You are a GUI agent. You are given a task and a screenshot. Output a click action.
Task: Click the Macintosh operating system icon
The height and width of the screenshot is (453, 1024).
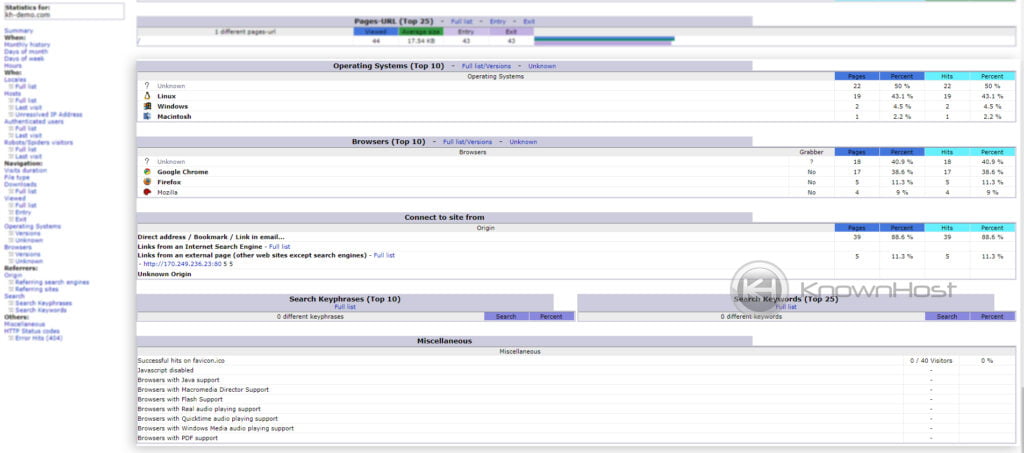pyautogui.click(x=147, y=117)
